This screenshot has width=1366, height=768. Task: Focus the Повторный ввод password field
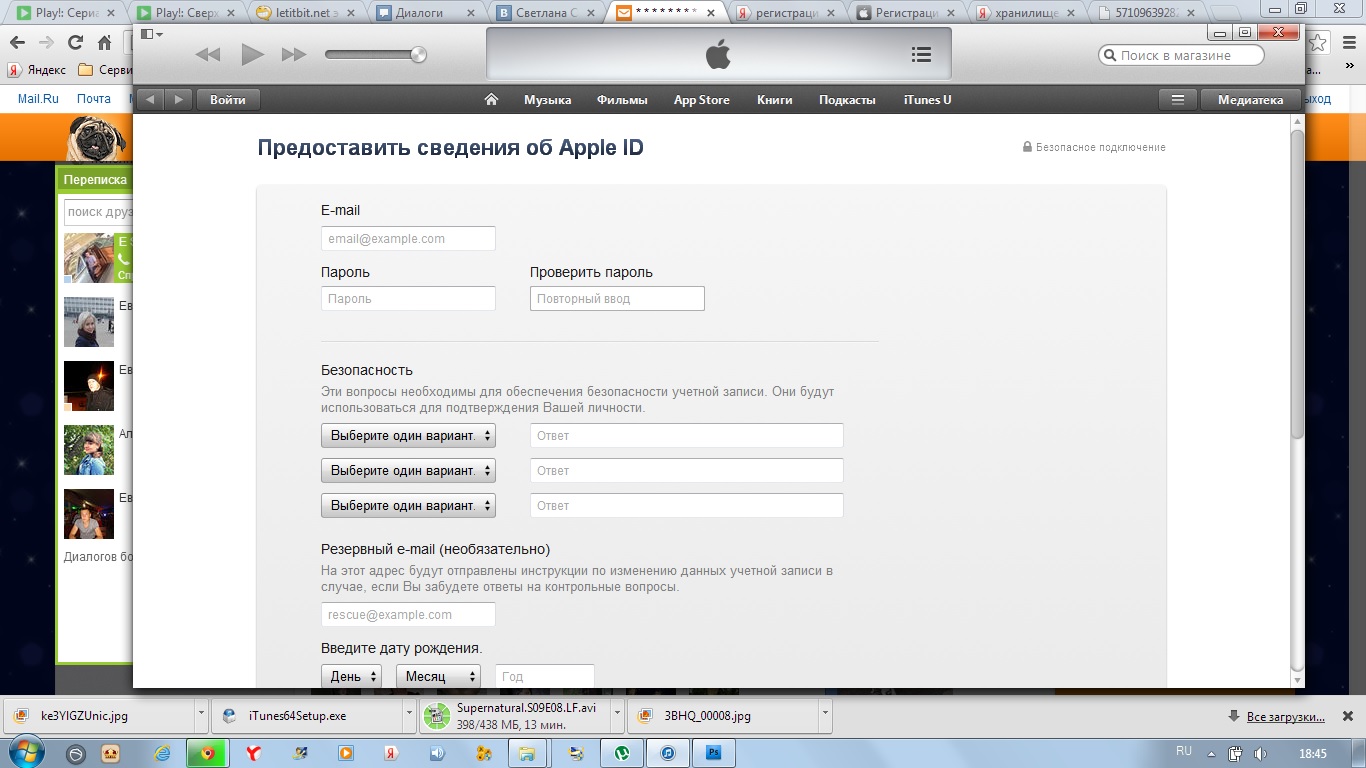pos(617,298)
